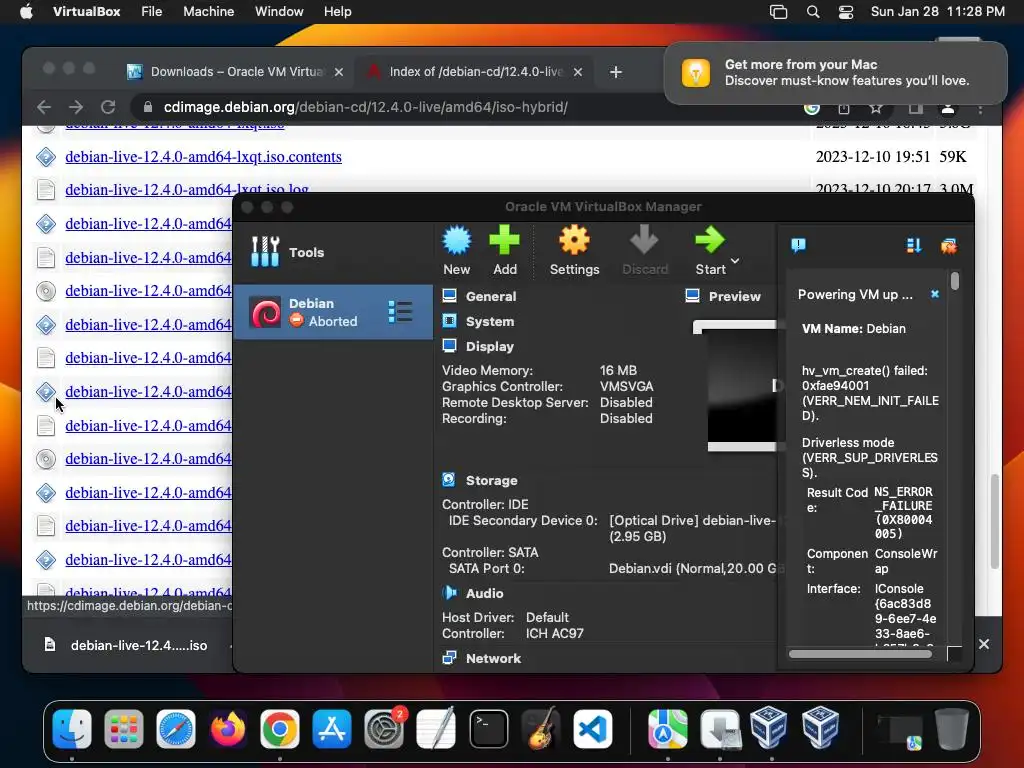Close the Downloads Oracle VM tab

[x=338, y=72]
